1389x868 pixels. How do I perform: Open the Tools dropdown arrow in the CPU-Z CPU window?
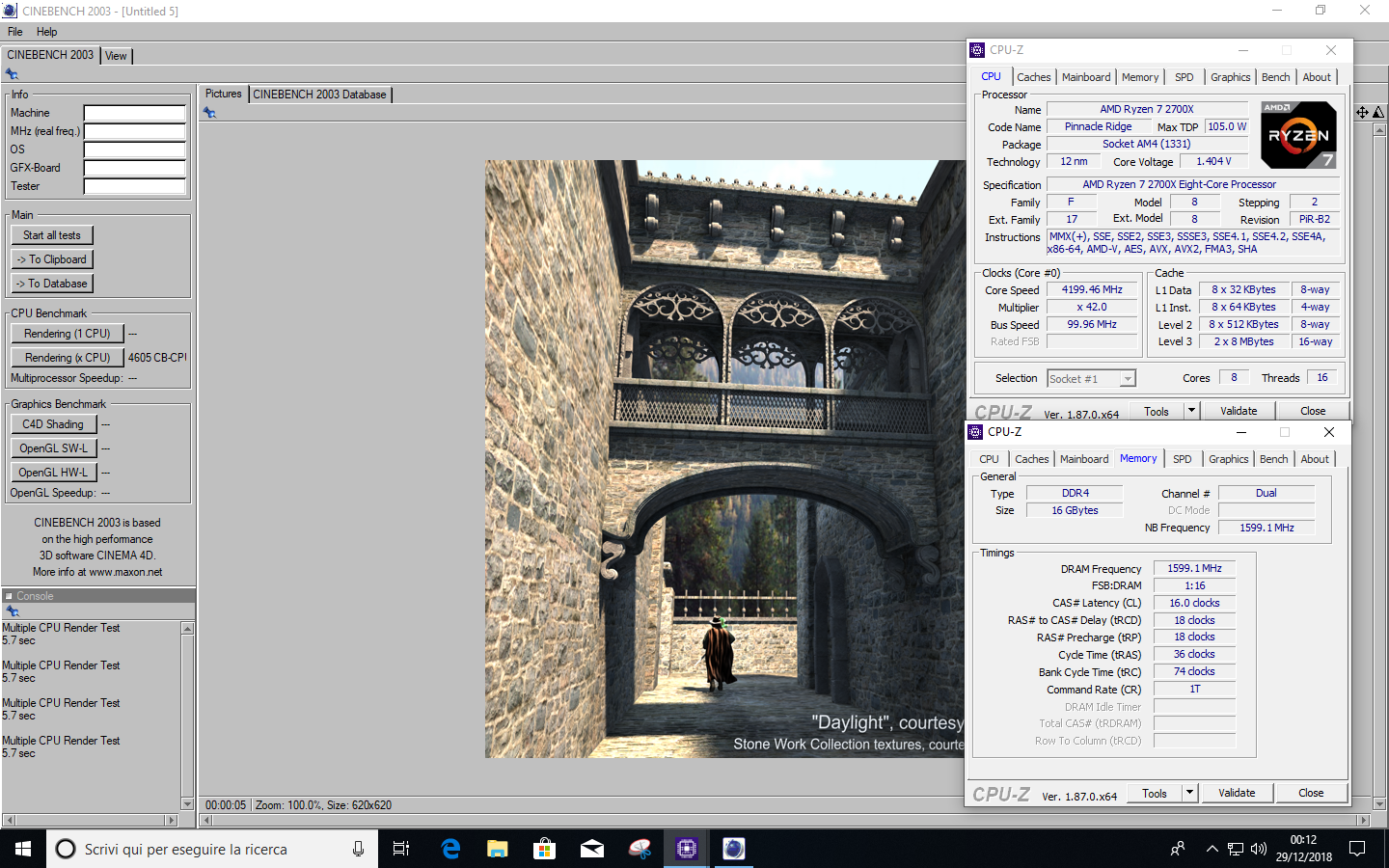(x=1191, y=411)
